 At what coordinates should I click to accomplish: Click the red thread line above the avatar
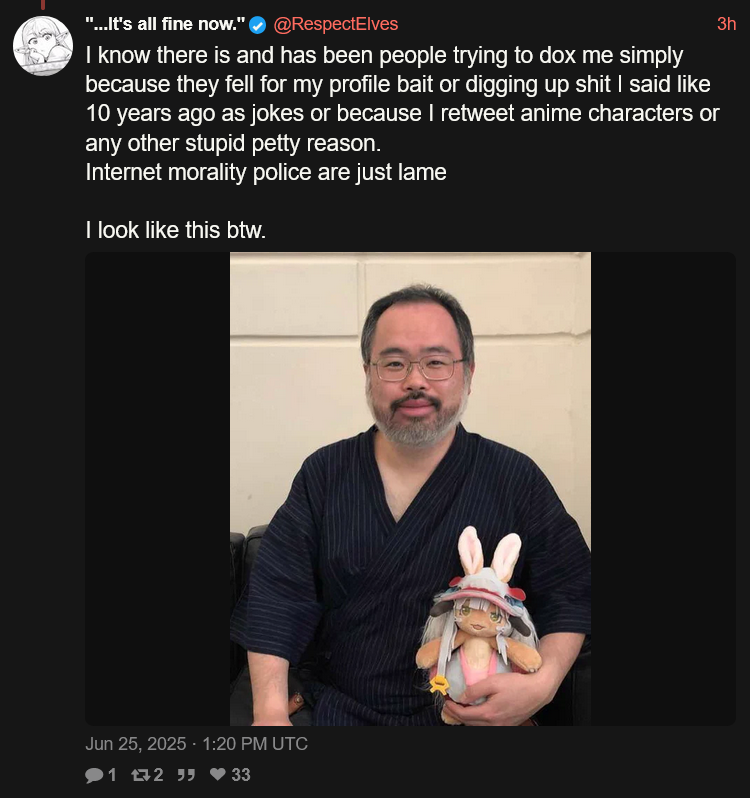43,5
